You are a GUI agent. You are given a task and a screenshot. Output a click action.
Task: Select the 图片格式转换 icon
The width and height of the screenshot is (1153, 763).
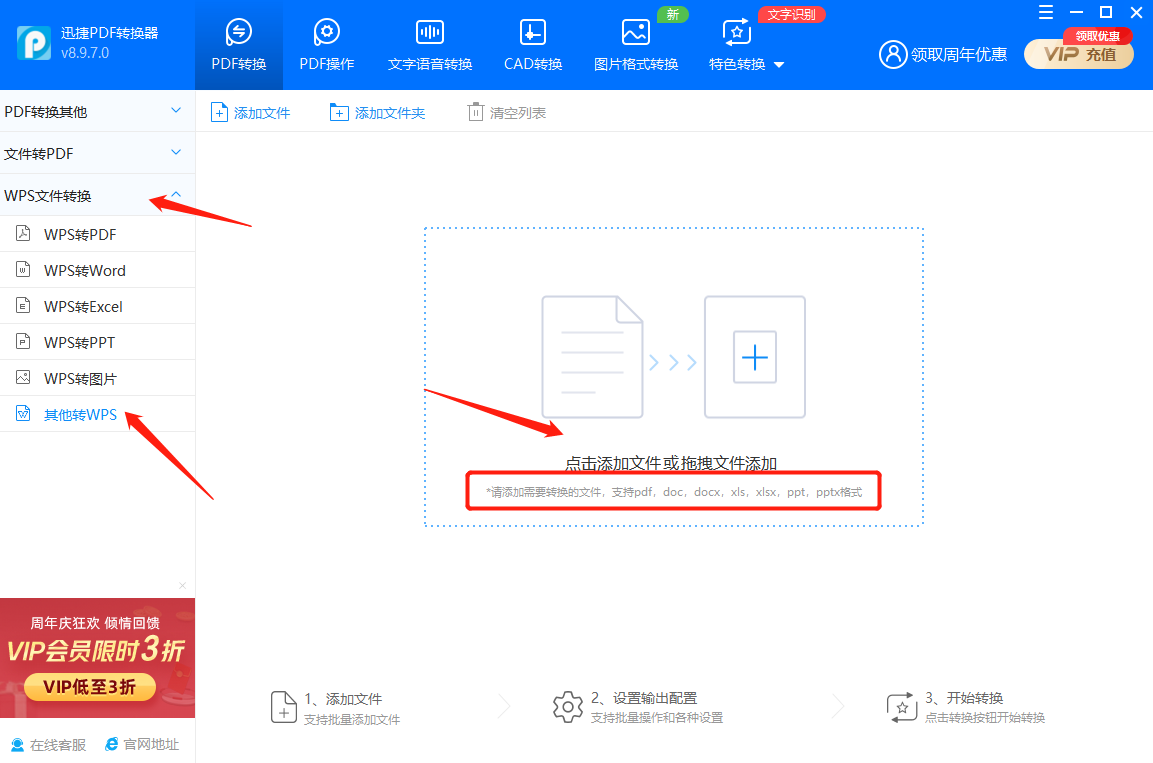(635, 33)
